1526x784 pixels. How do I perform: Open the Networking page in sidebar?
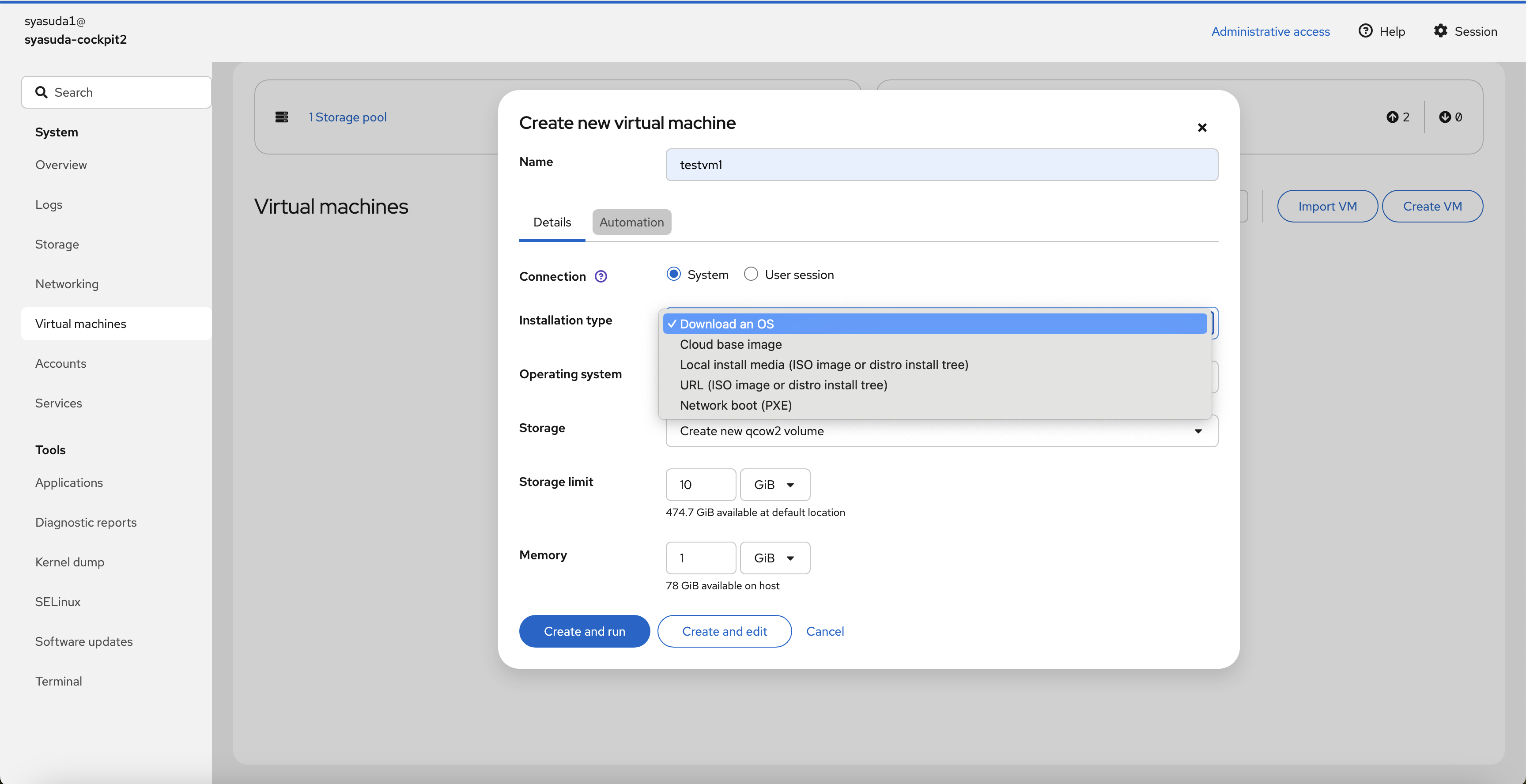coord(67,284)
